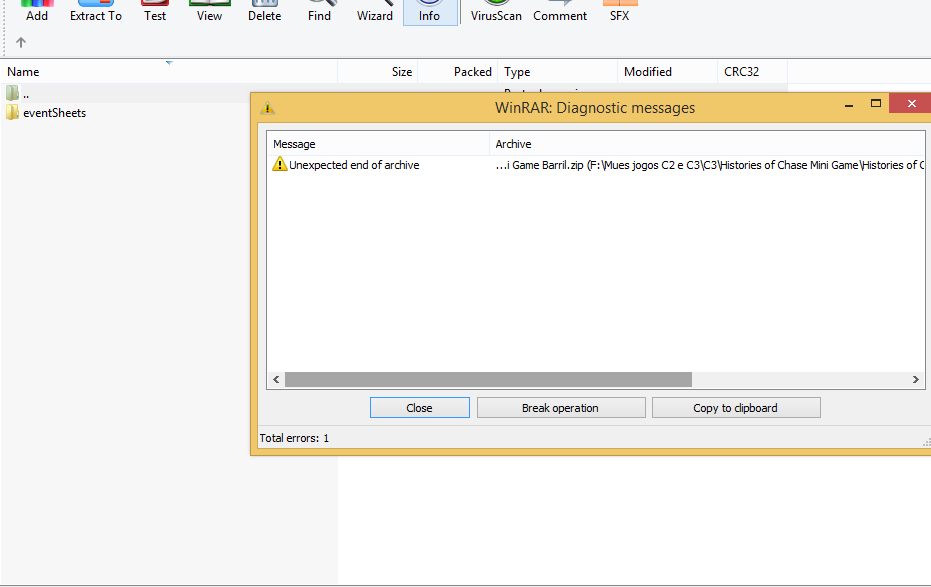Click the horizontal scrollbar thumb in diagnostics
931x587 pixels.
coord(488,379)
